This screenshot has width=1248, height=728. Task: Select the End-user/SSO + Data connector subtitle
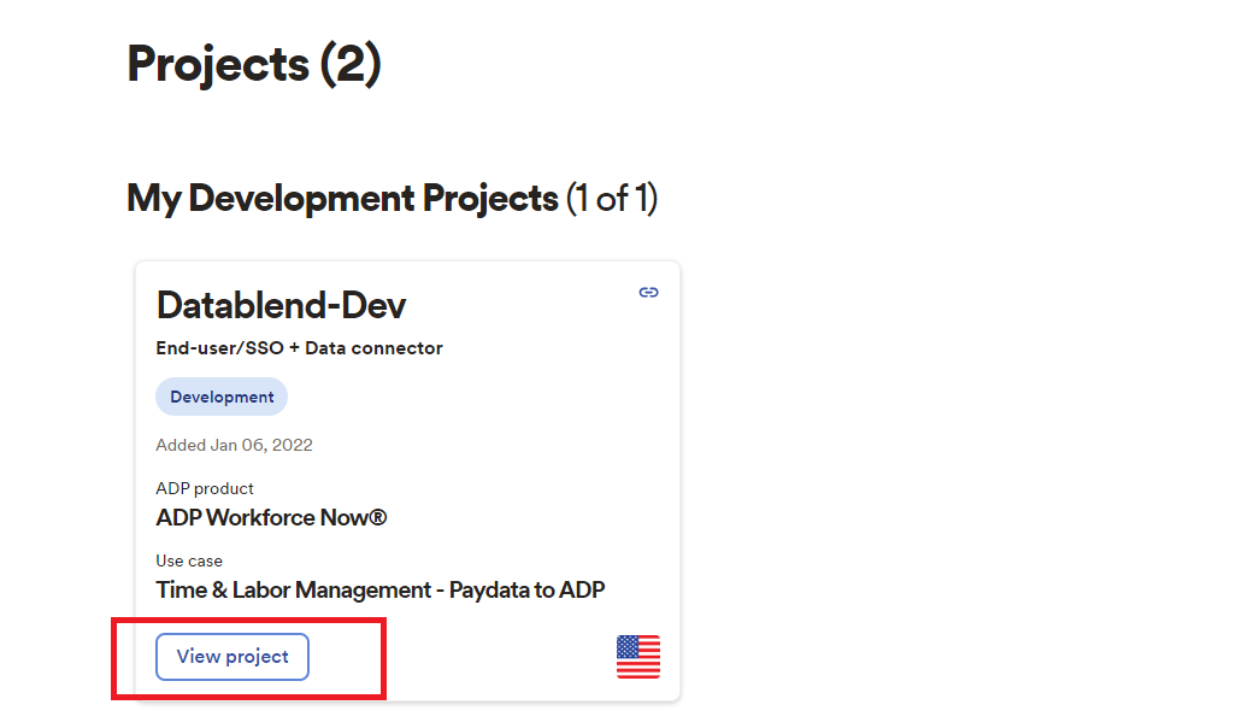click(x=299, y=348)
